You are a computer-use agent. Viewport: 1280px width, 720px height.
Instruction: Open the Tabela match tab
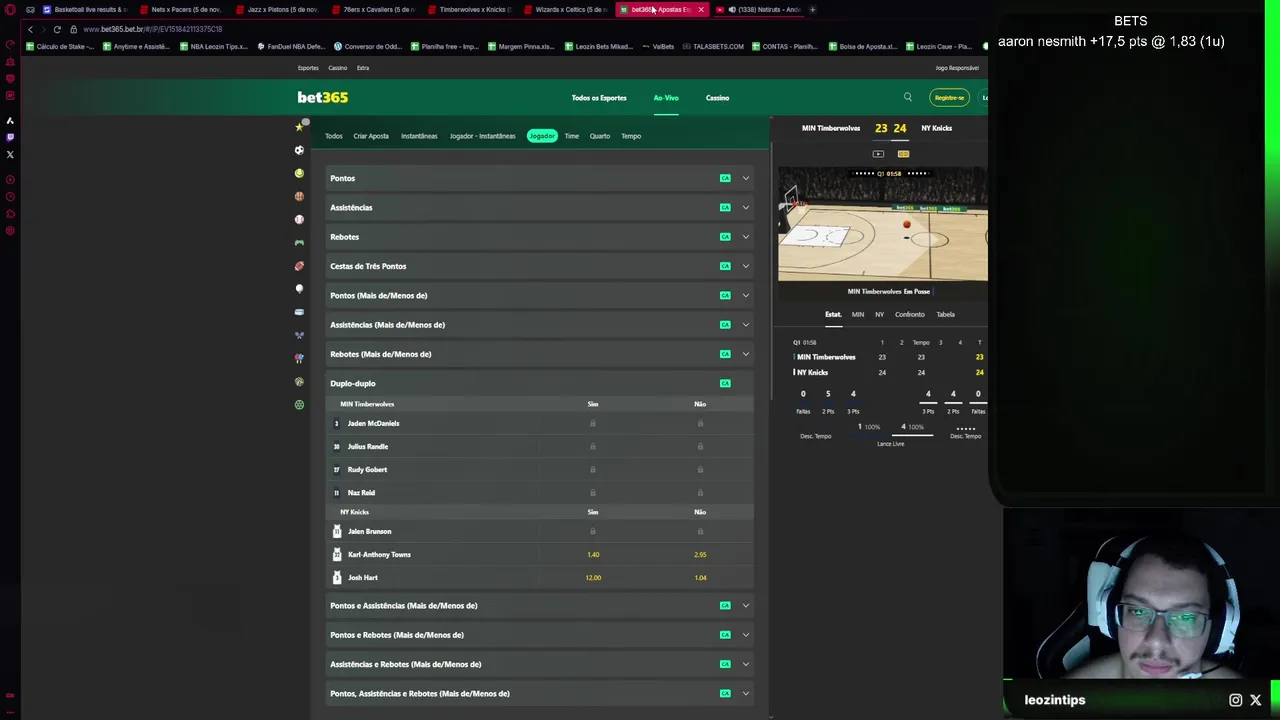(945, 314)
